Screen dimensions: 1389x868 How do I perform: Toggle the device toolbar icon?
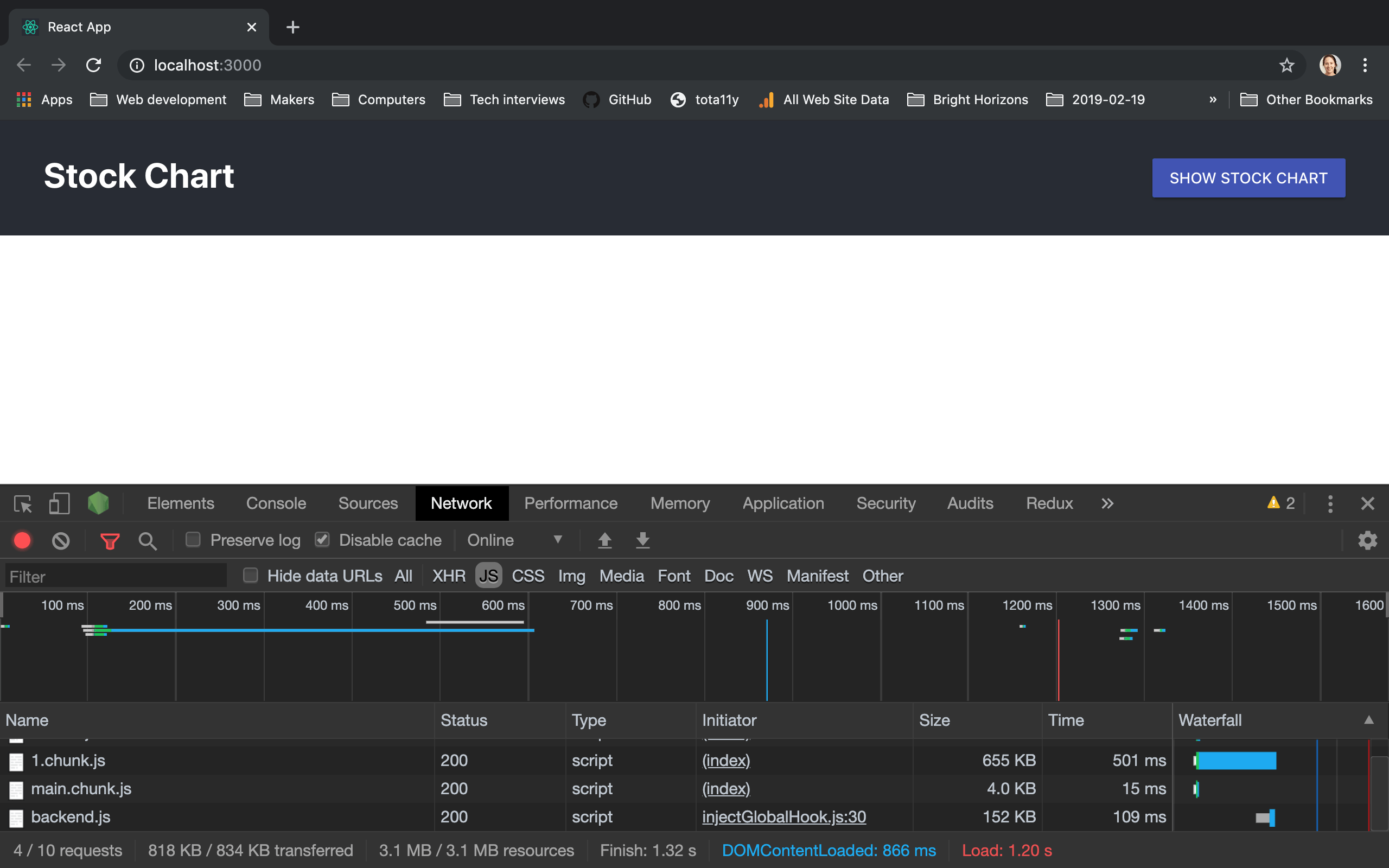coord(59,503)
